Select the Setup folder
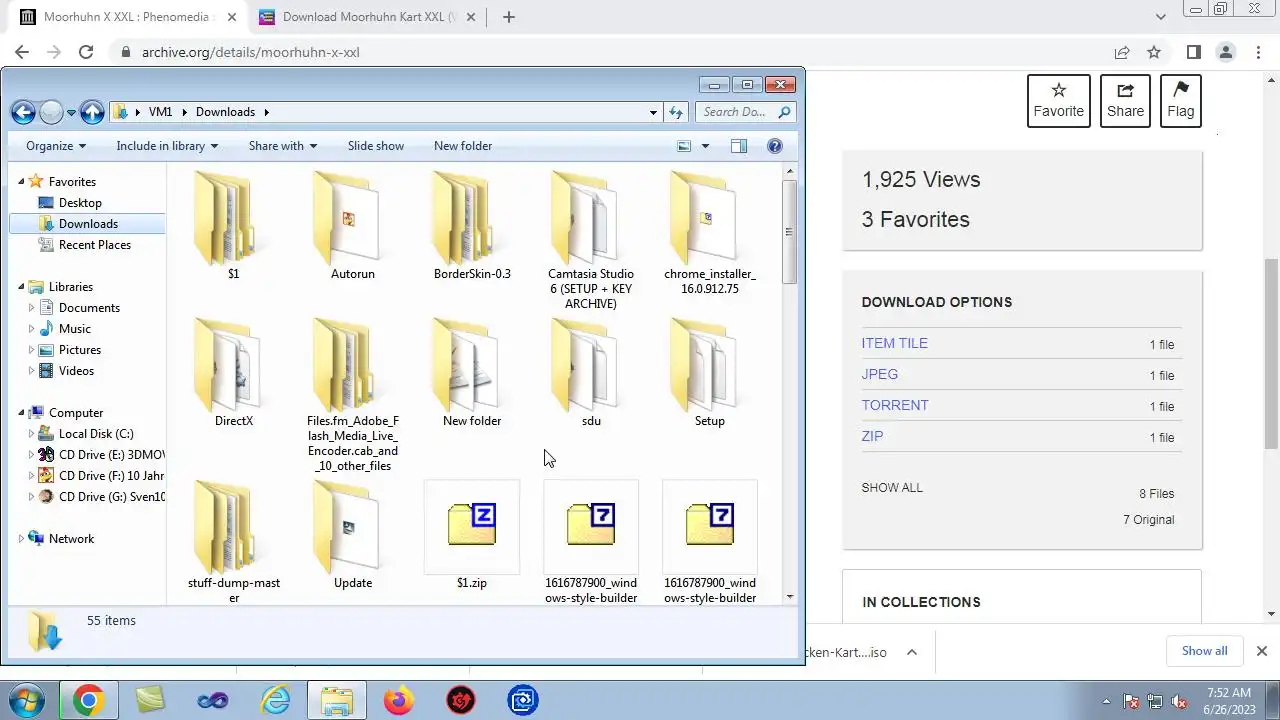 [710, 372]
